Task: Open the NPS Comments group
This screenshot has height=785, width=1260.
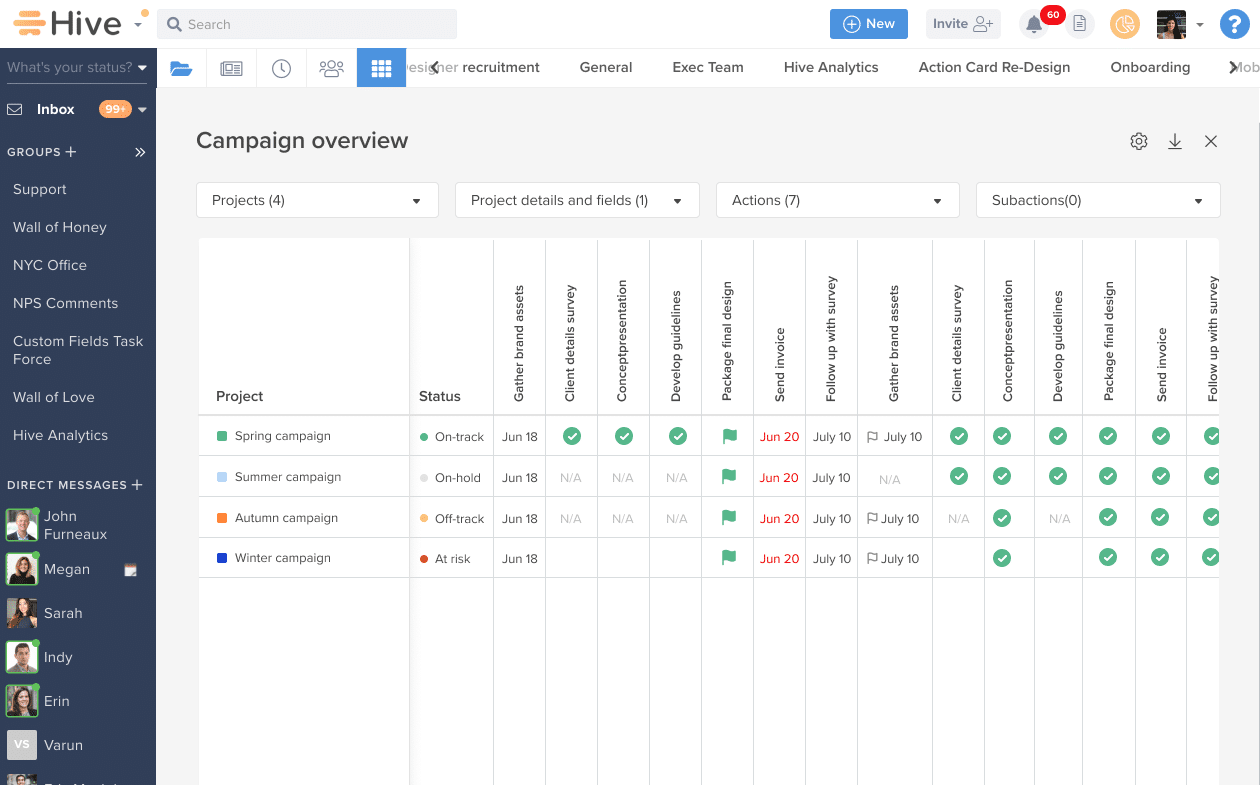Action: click(x=65, y=303)
